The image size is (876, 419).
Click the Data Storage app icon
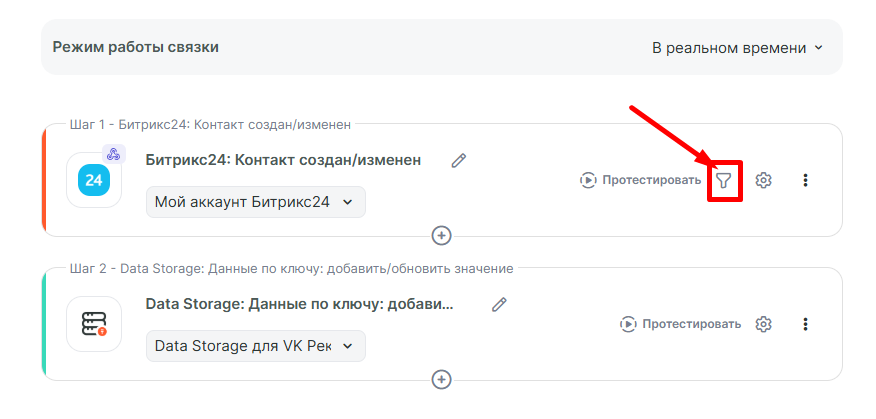[94, 324]
